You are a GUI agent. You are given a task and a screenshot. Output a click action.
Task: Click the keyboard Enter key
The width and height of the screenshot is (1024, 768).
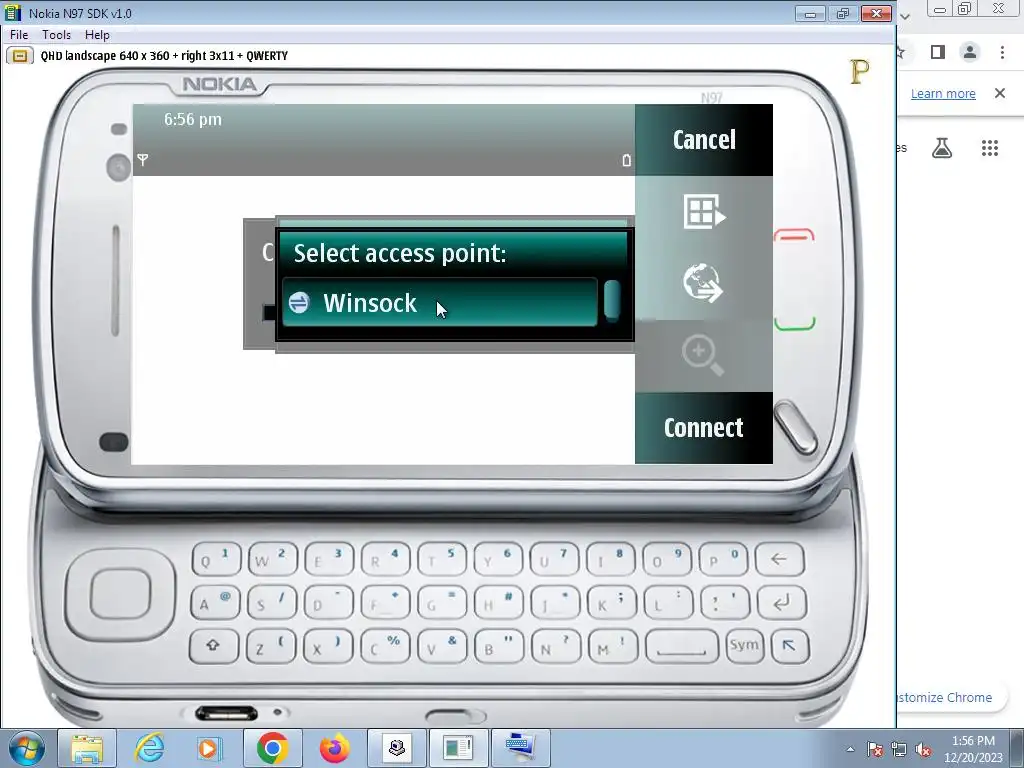(x=782, y=603)
